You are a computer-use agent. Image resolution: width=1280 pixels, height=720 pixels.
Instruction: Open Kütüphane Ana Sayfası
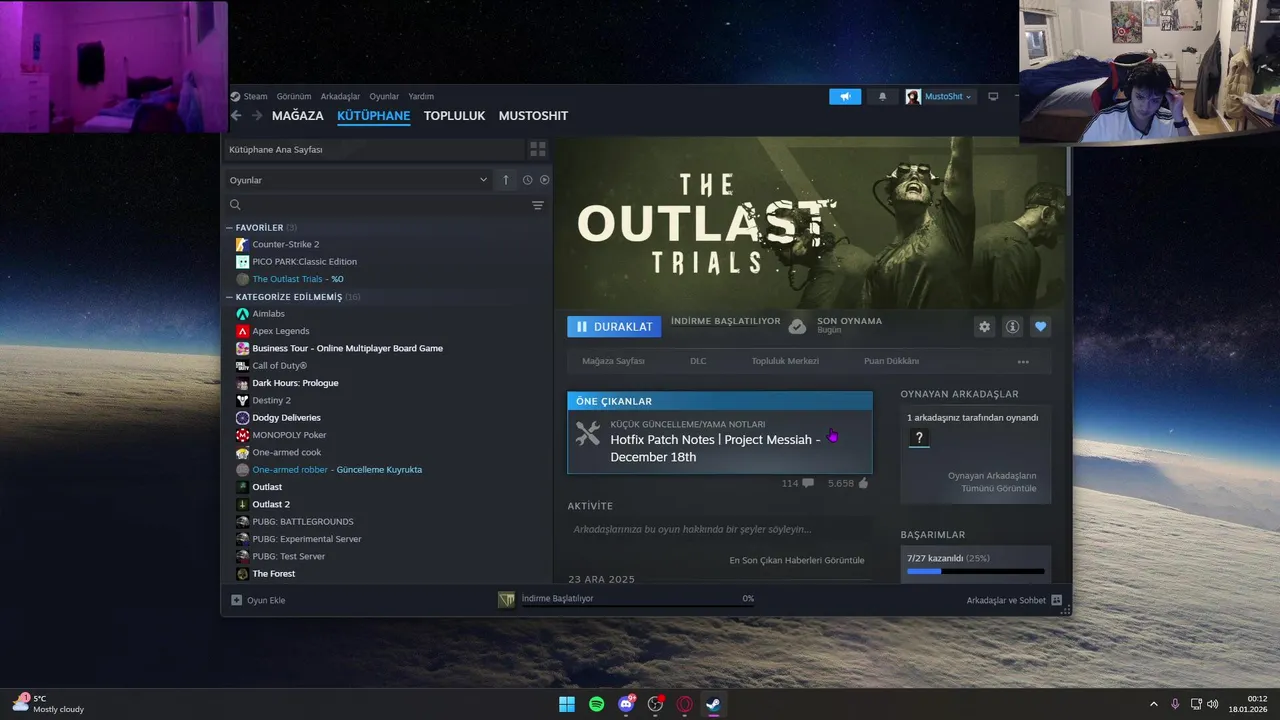pos(374,149)
